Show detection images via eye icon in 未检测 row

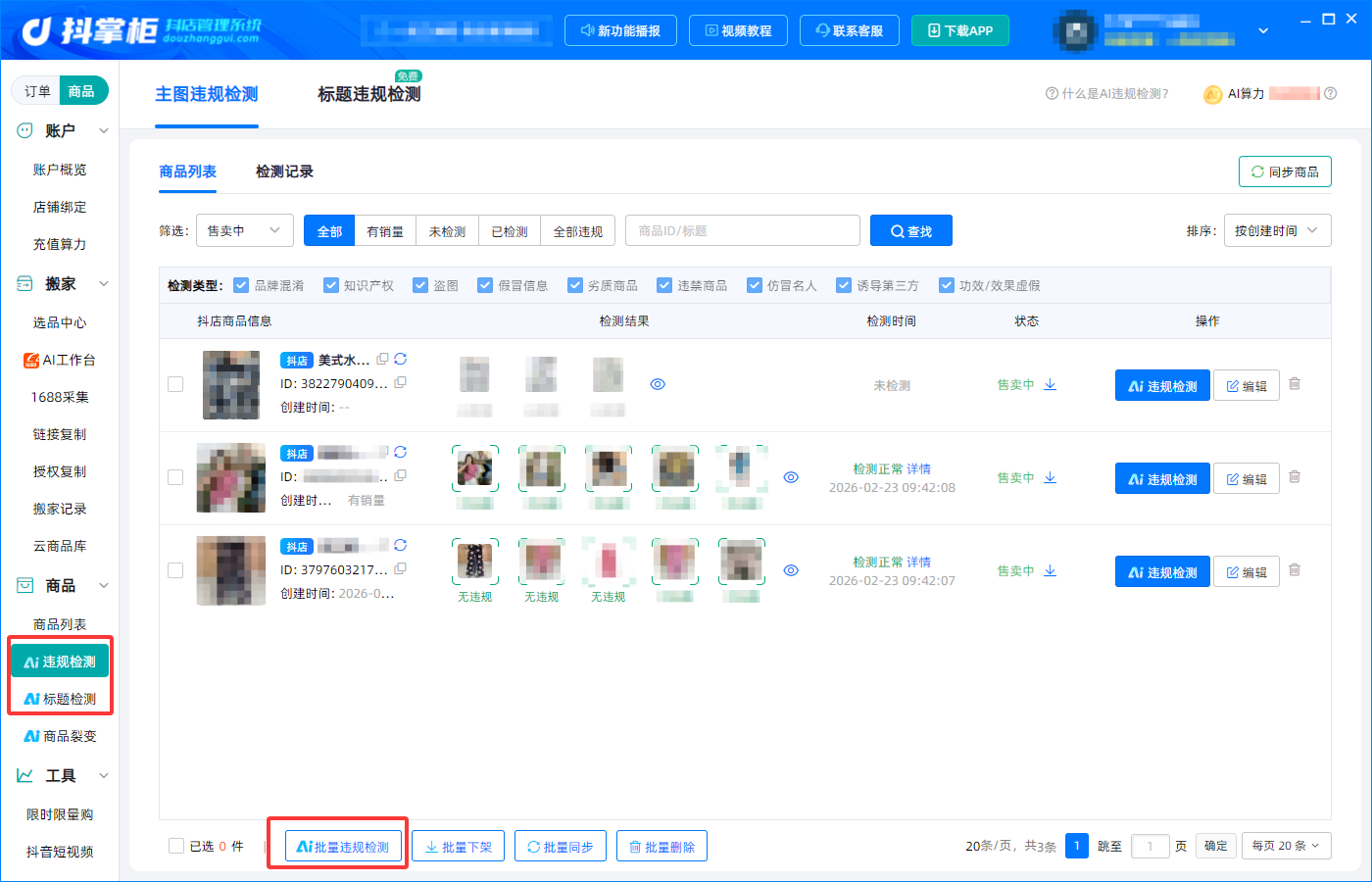pos(658,384)
